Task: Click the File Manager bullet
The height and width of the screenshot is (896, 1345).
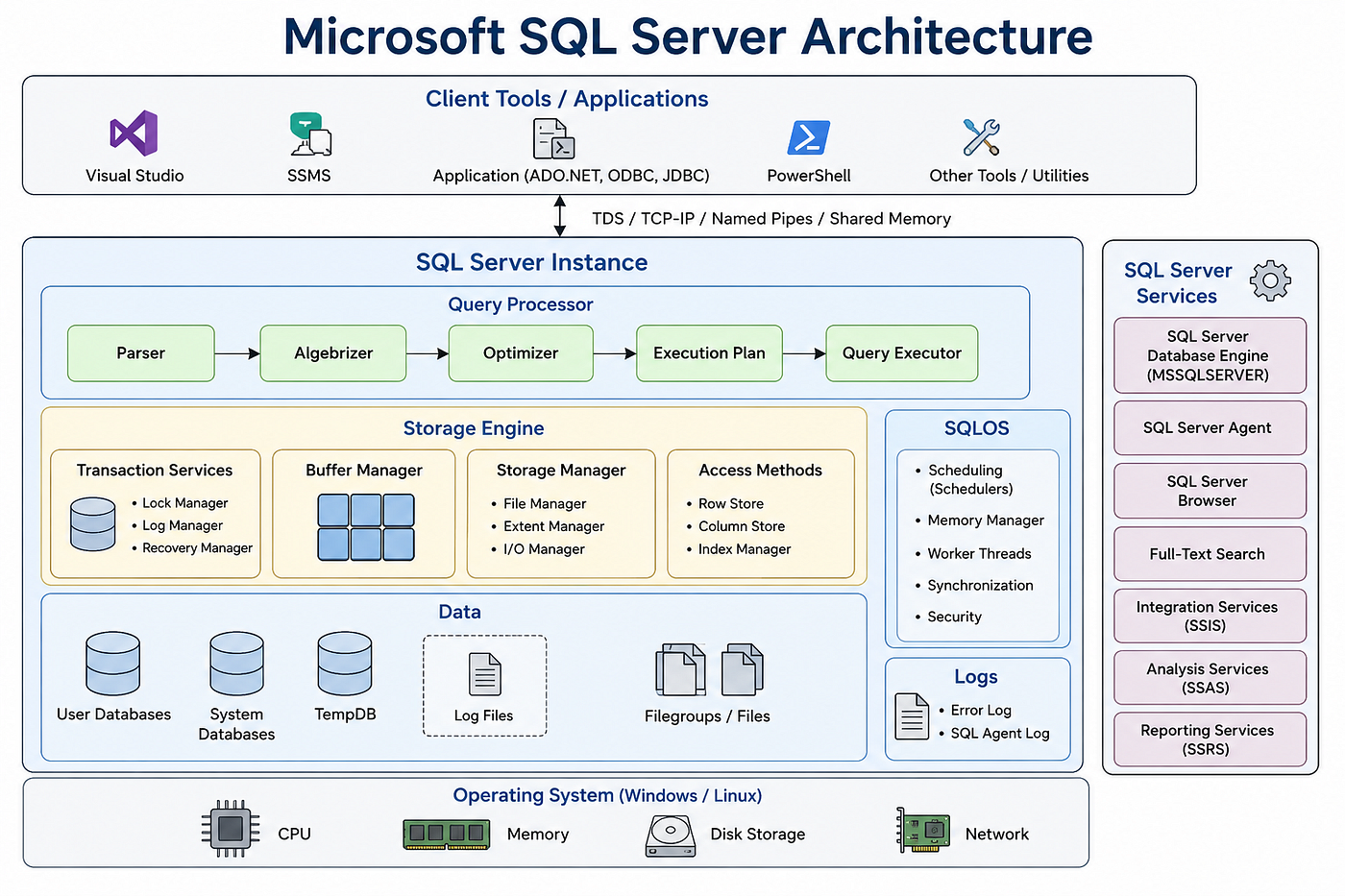Action: (x=539, y=504)
